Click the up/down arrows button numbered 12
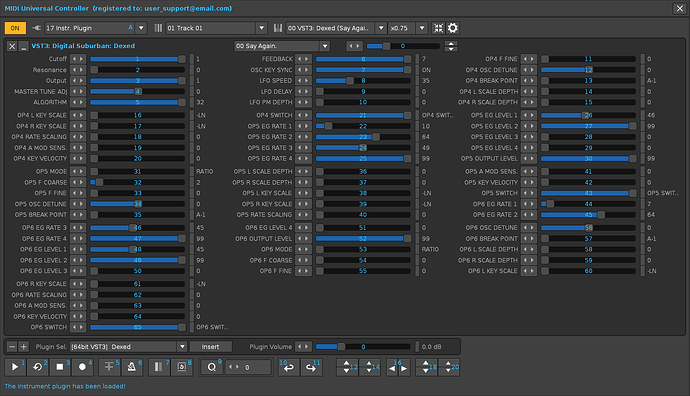Screen dimensions: 690x396 point(347,367)
